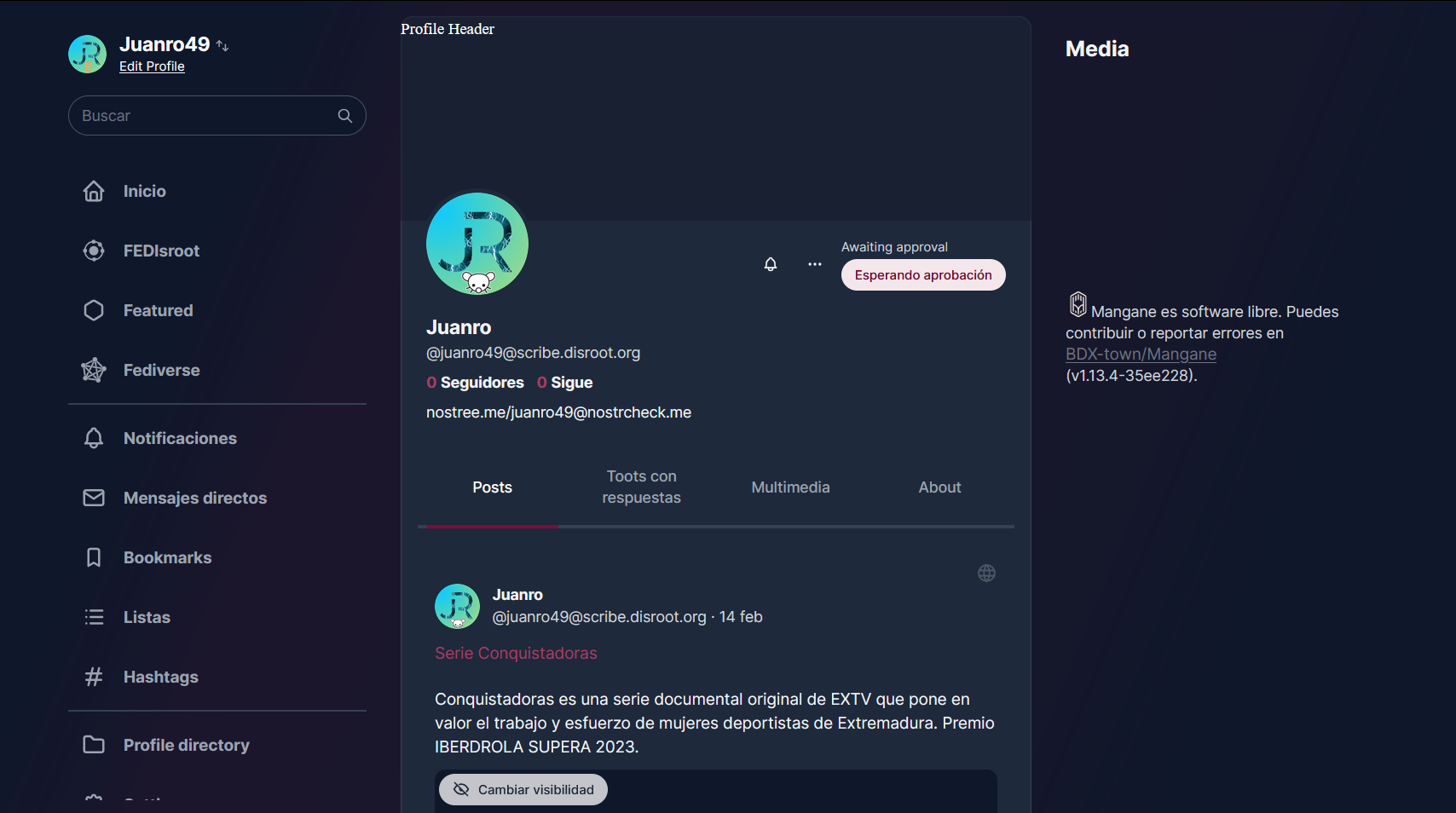The height and width of the screenshot is (813, 1456).
Task: Click the Esperando aprobación button
Action: tap(923, 275)
